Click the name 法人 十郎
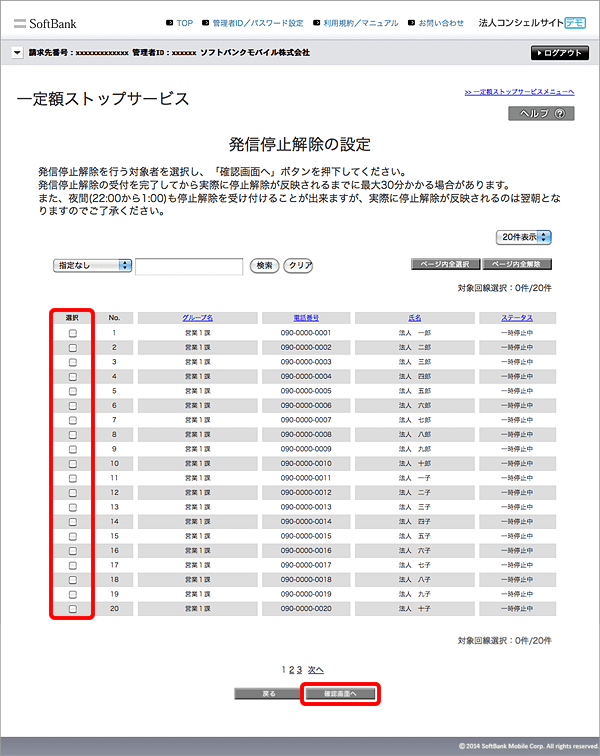600x756 pixels. click(x=415, y=463)
